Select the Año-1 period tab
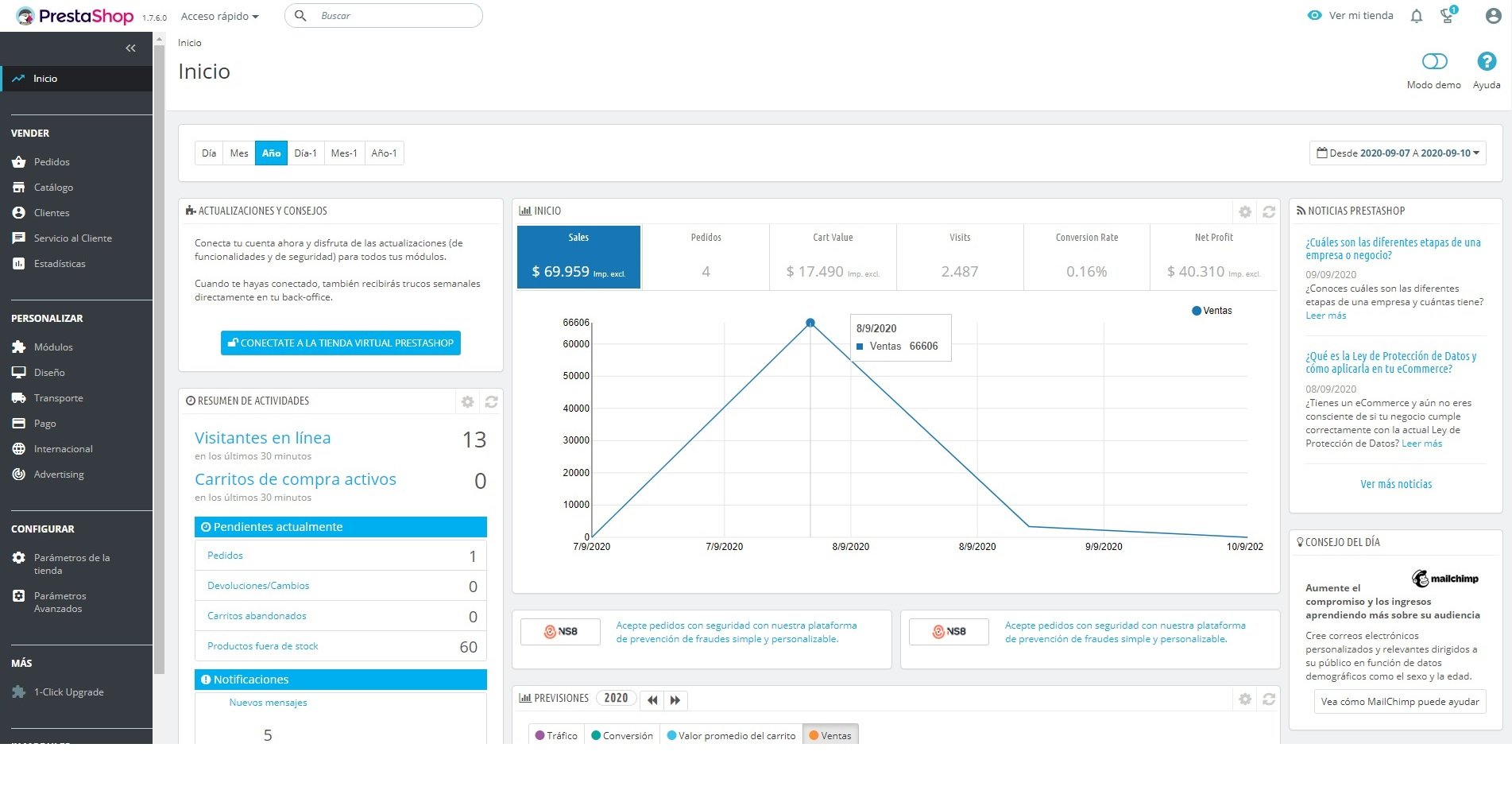This screenshot has width=1512, height=798. pos(385,153)
